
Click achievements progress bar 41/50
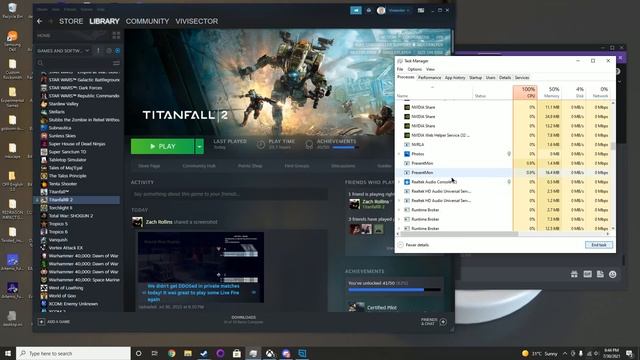point(394,290)
